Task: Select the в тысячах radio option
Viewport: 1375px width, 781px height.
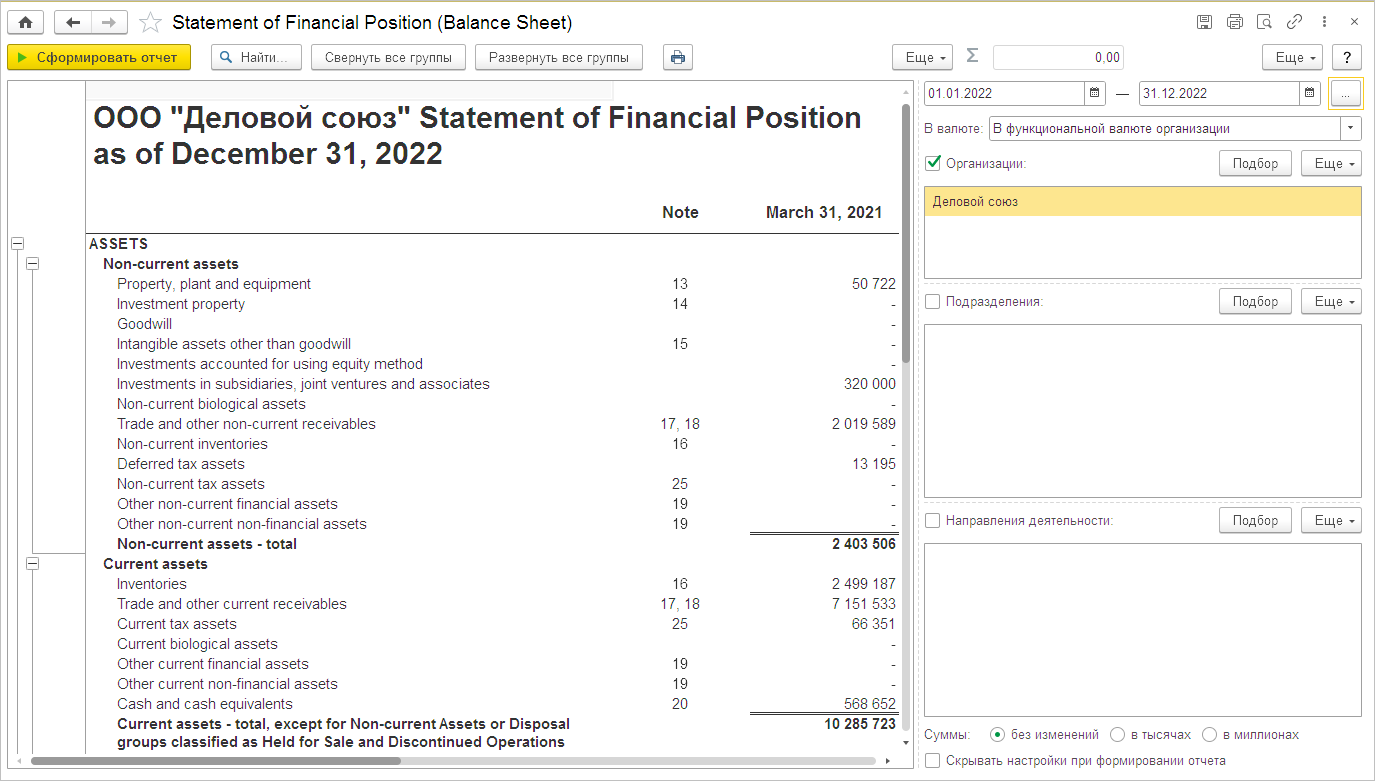Action: [1118, 734]
